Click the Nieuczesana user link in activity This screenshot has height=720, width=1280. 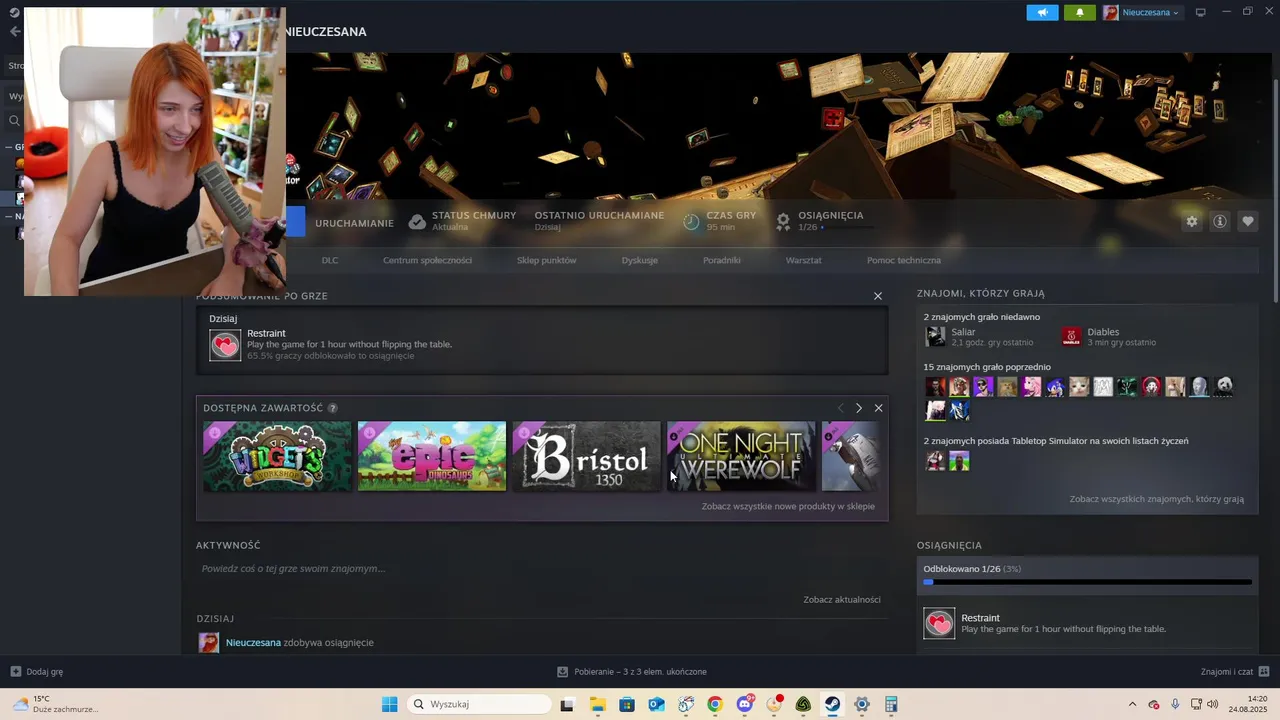tap(253, 642)
